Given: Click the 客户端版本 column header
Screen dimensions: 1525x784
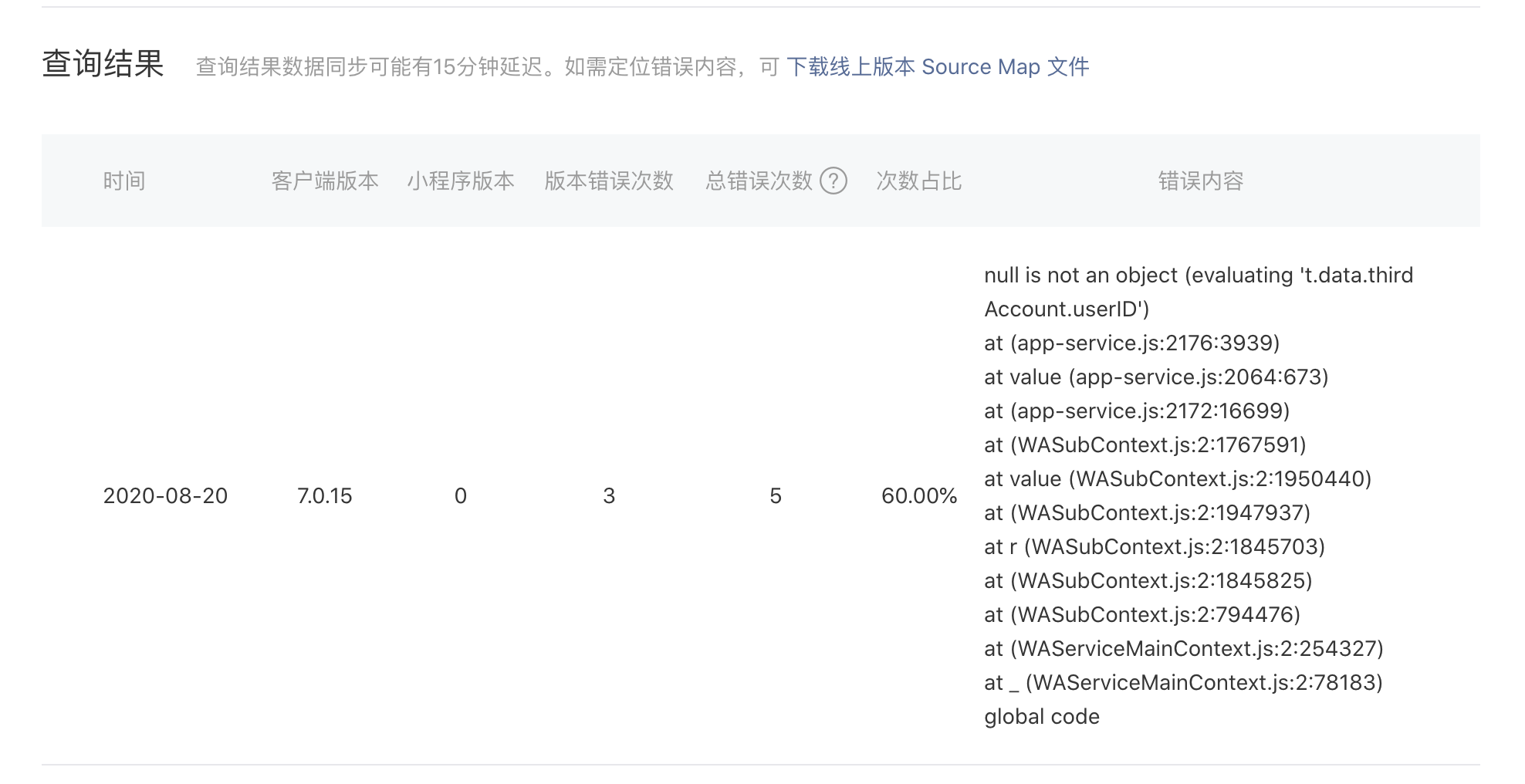Looking at the screenshot, I should coord(325,181).
